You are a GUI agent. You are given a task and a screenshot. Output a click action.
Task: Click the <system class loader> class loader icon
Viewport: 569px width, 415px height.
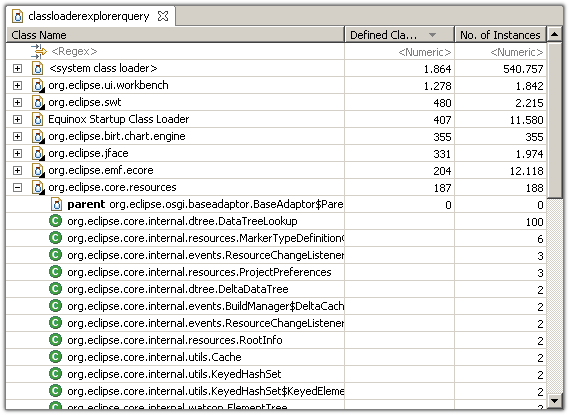(38, 68)
